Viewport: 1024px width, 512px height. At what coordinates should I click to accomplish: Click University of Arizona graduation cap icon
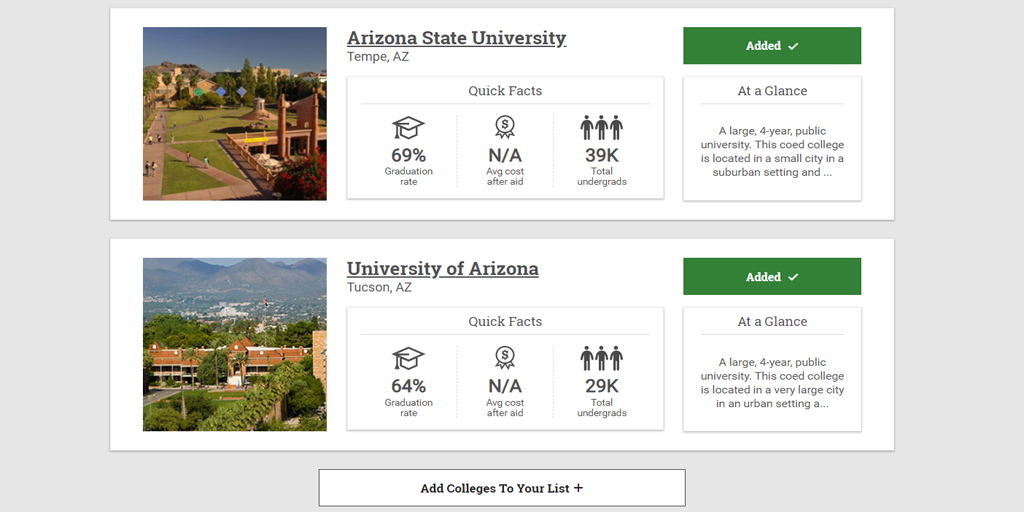[408, 359]
